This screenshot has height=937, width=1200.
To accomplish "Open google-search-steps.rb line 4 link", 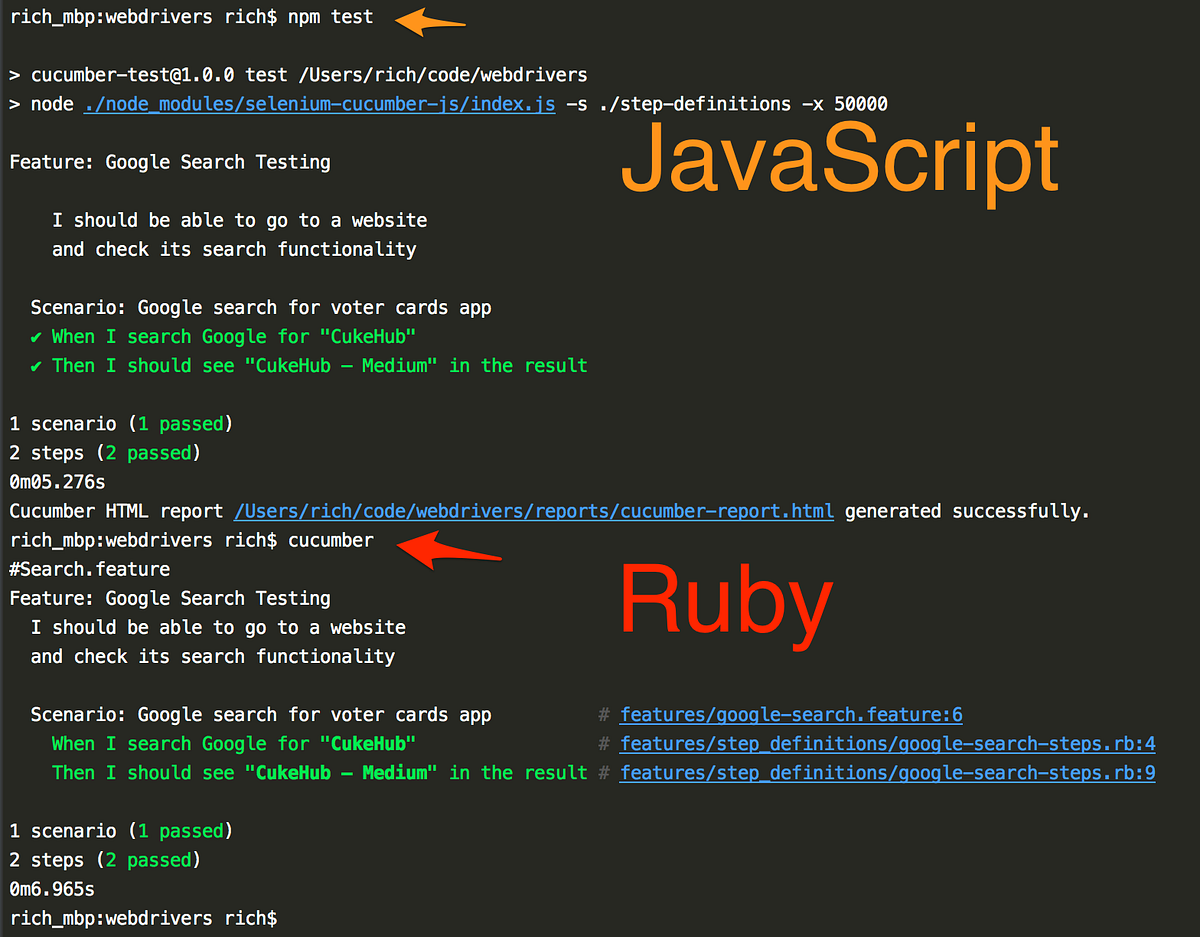I will [x=887, y=744].
